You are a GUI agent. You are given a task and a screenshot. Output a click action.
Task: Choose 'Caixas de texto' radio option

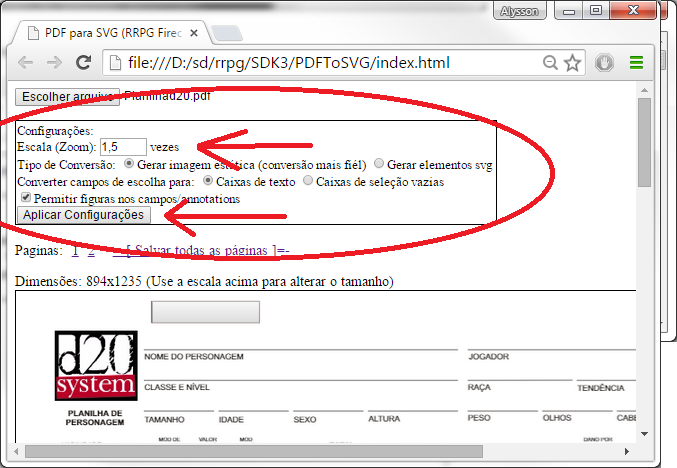[x=208, y=181]
